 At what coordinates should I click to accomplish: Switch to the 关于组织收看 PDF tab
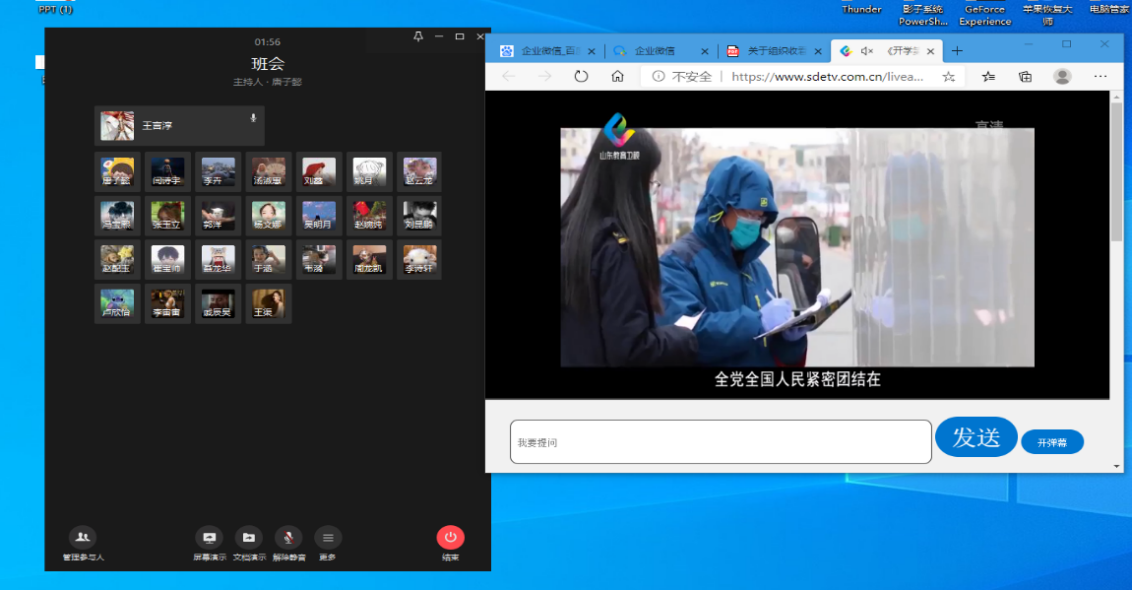775,51
